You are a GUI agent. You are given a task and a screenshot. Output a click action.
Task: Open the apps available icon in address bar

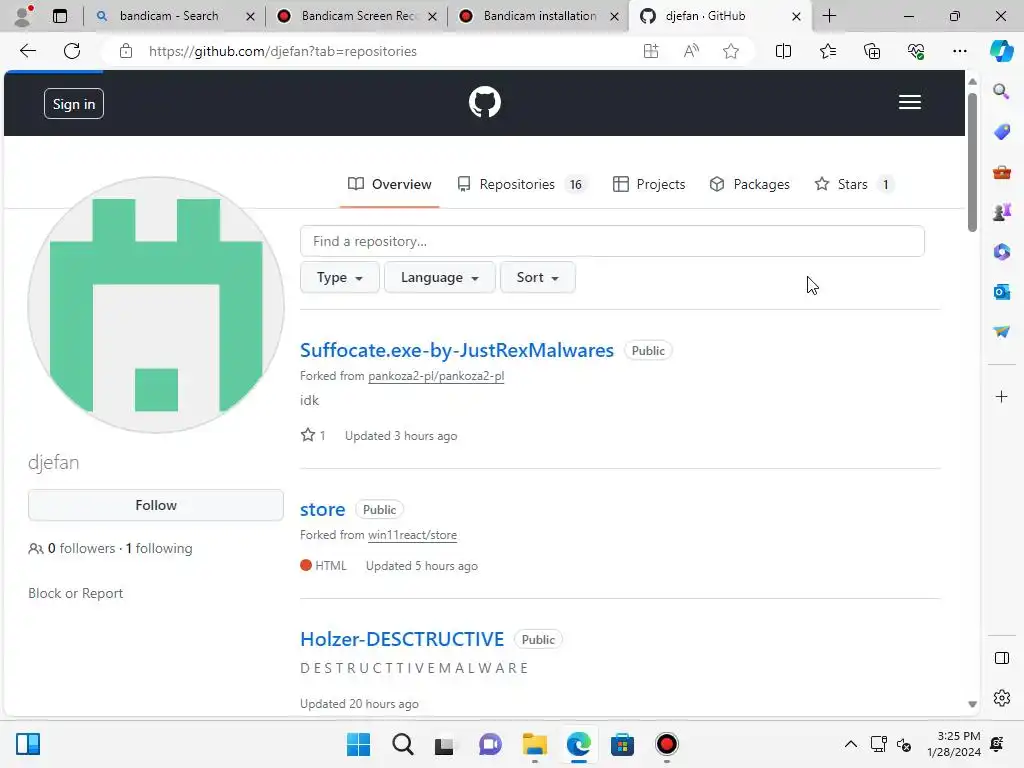click(650, 51)
